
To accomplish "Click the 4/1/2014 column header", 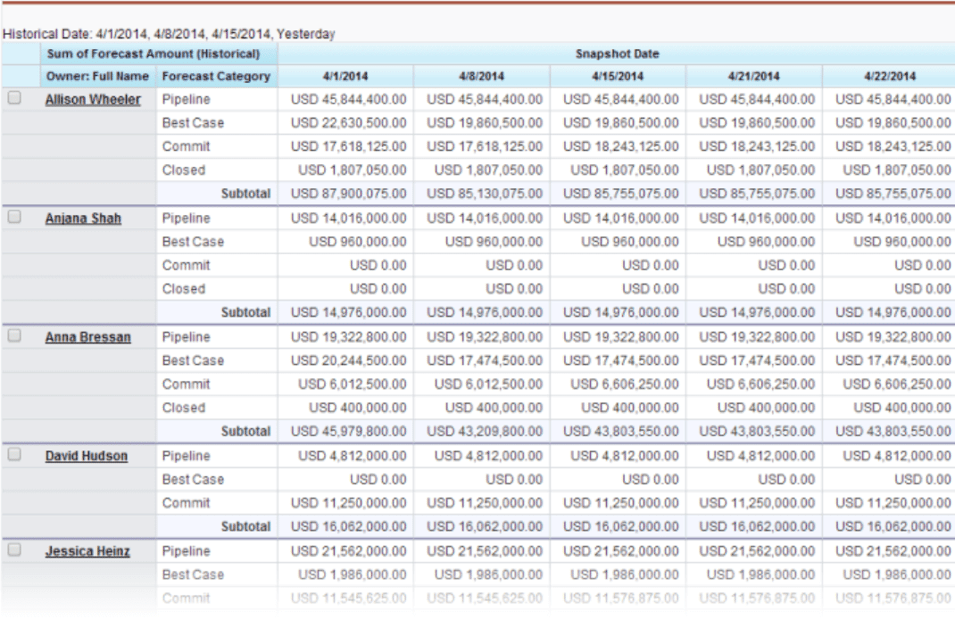I will point(345,76).
